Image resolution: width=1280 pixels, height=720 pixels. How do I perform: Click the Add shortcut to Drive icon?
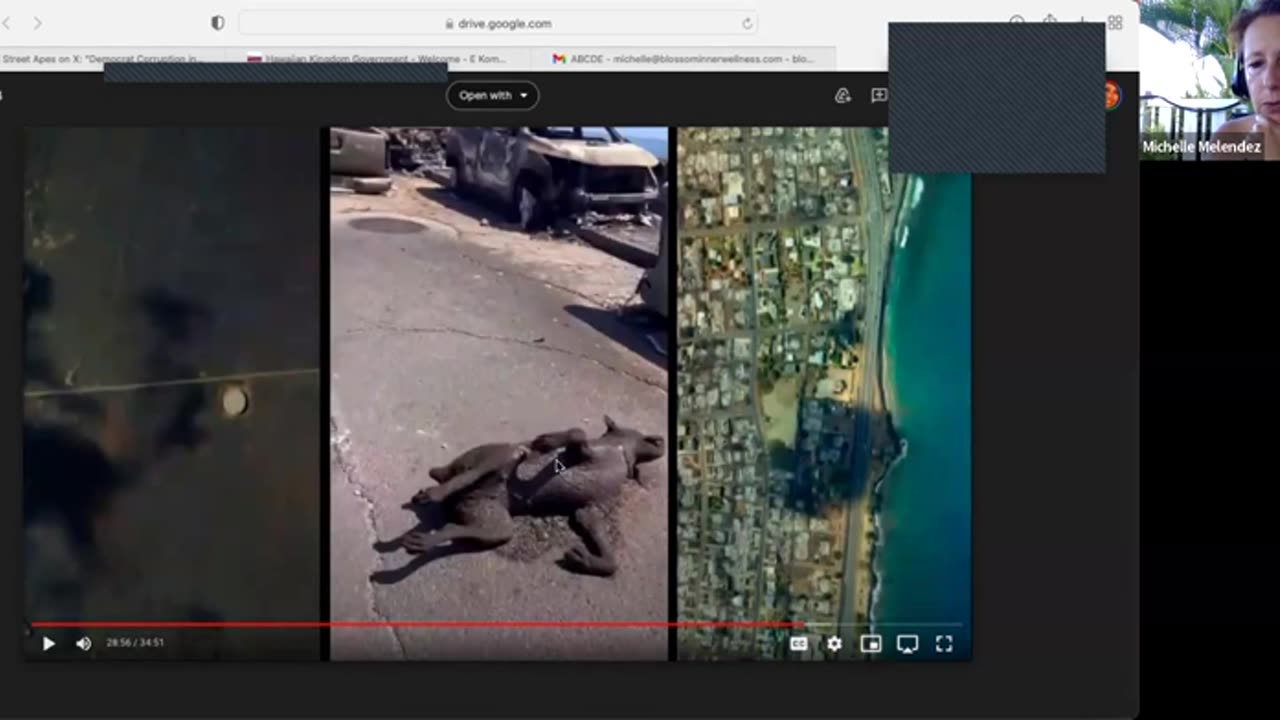tap(843, 95)
